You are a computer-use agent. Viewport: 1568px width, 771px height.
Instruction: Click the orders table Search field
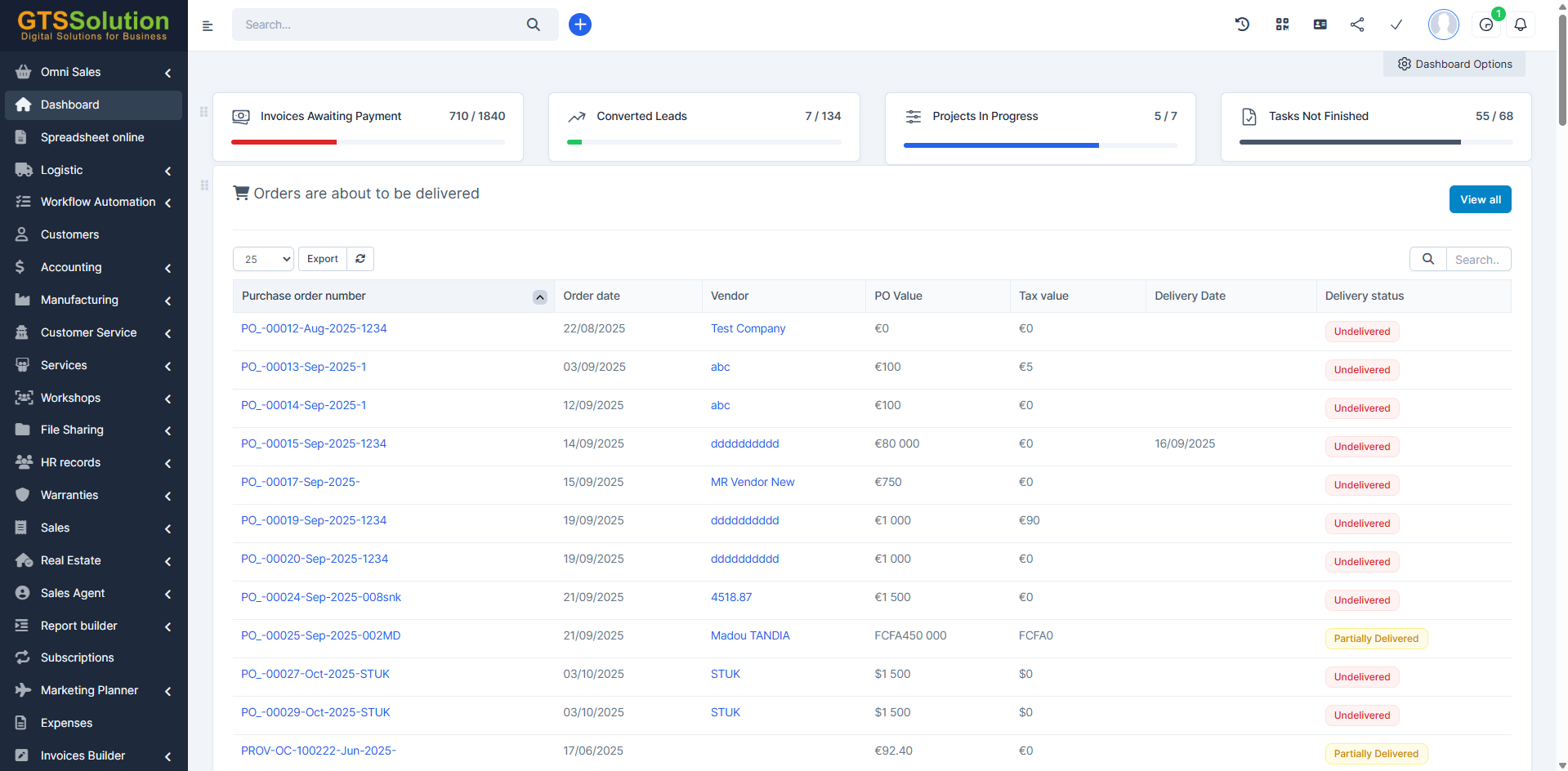(x=1477, y=260)
